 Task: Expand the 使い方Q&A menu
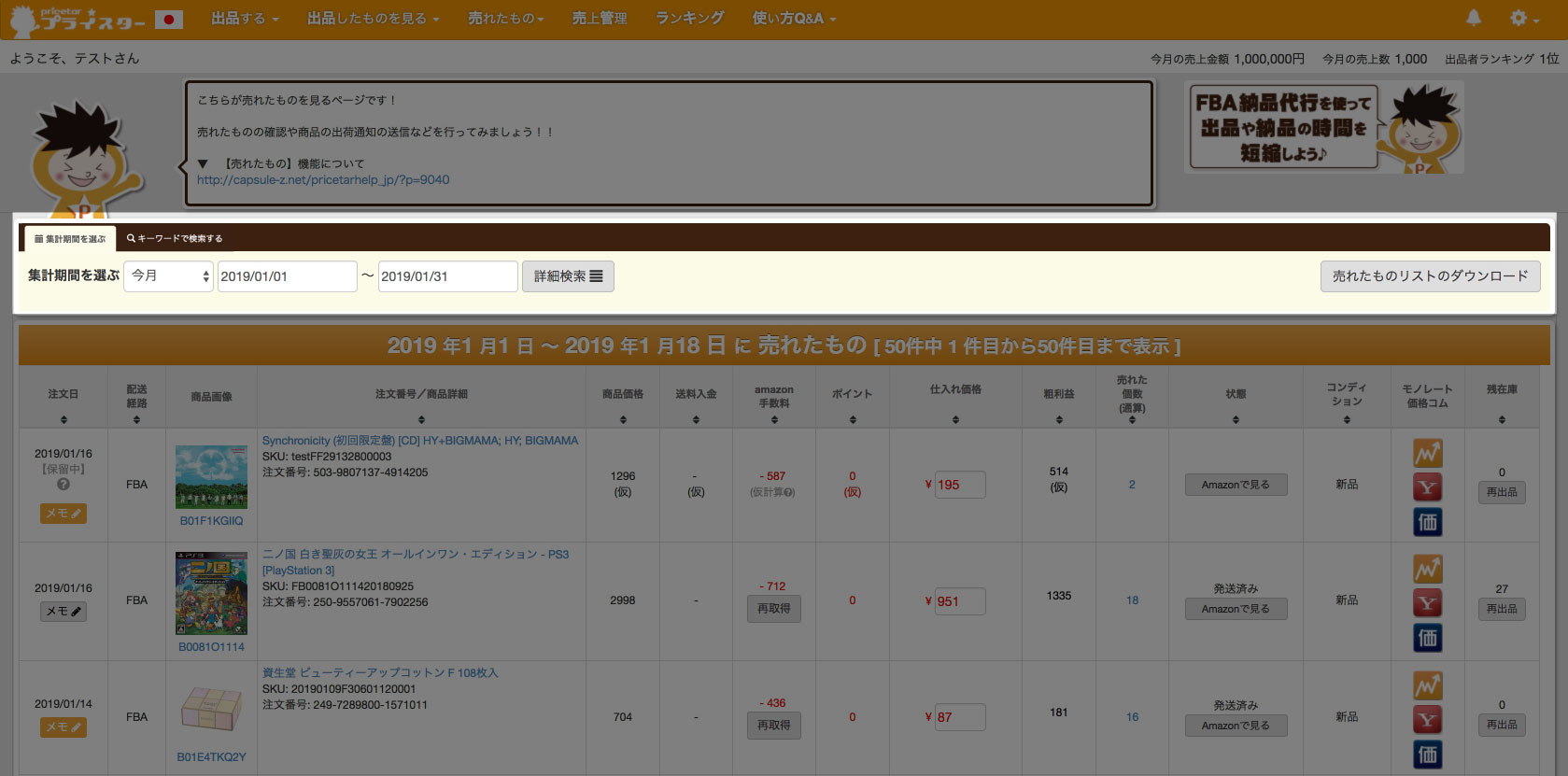pos(794,19)
